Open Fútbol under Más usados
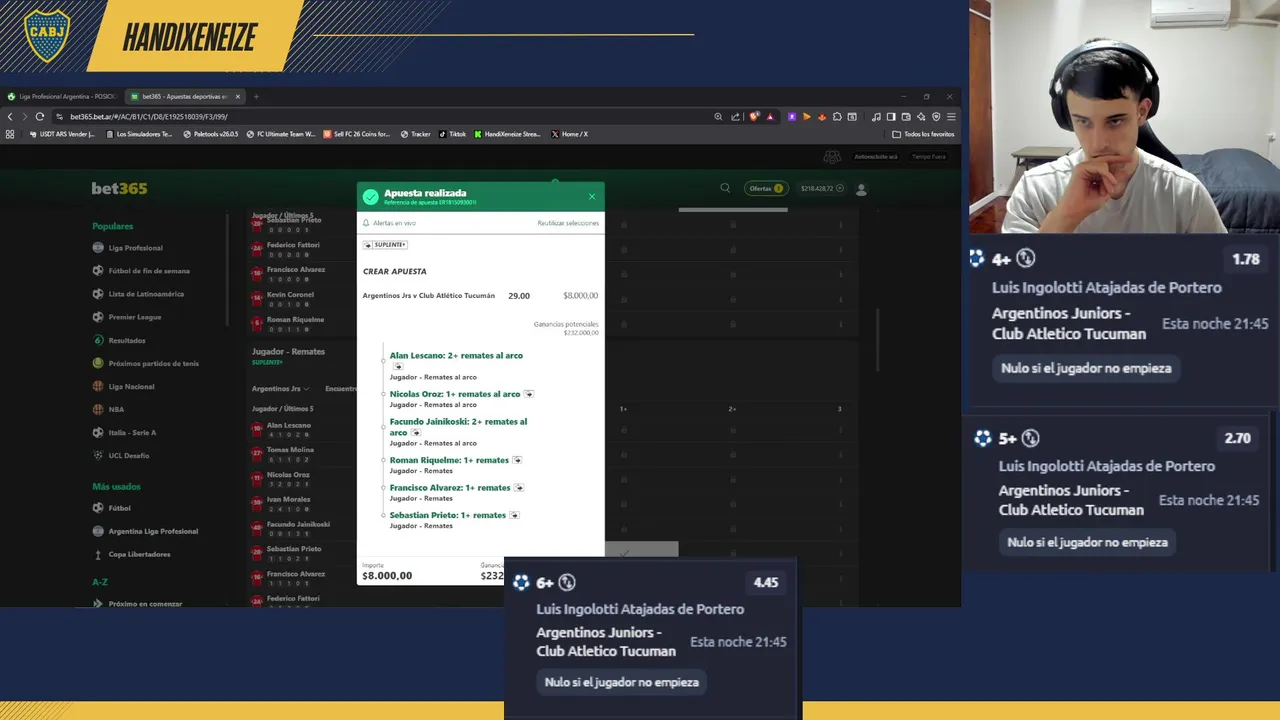Viewport: 1280px width, 720px height. pyautogui.click(x=112, y=508)
